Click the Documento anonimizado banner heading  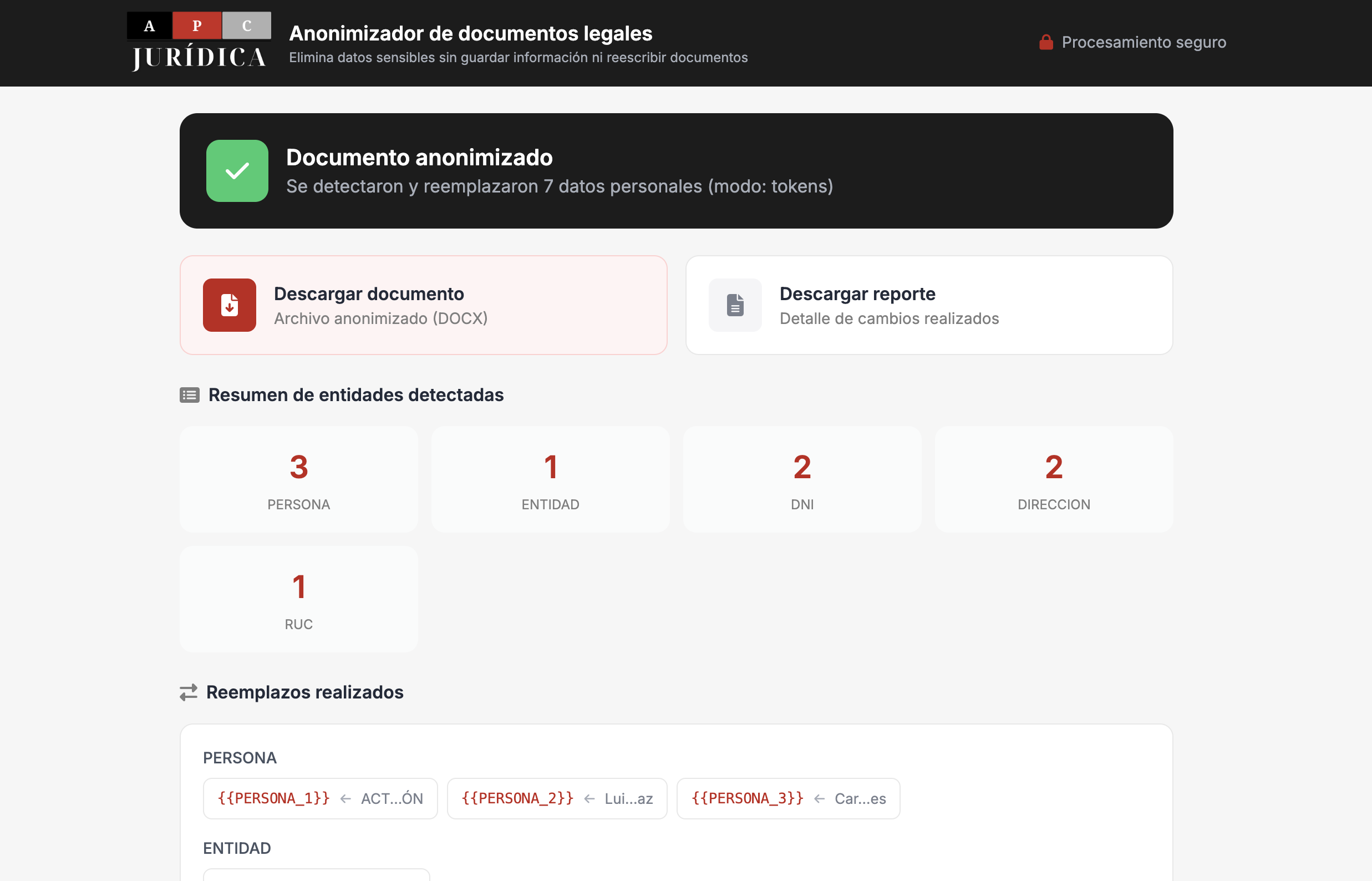pyautogui.click(x=419, y=158)
